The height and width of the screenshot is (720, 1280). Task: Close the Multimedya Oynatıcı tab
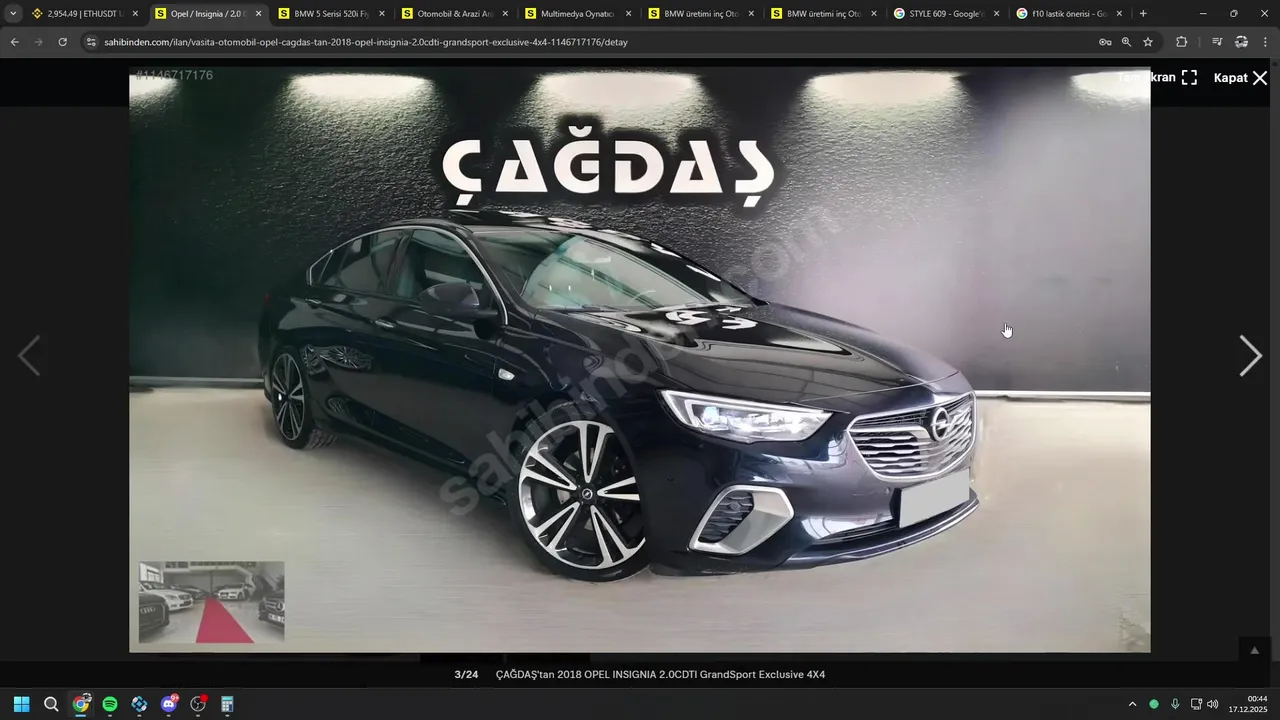click(628, 14)
